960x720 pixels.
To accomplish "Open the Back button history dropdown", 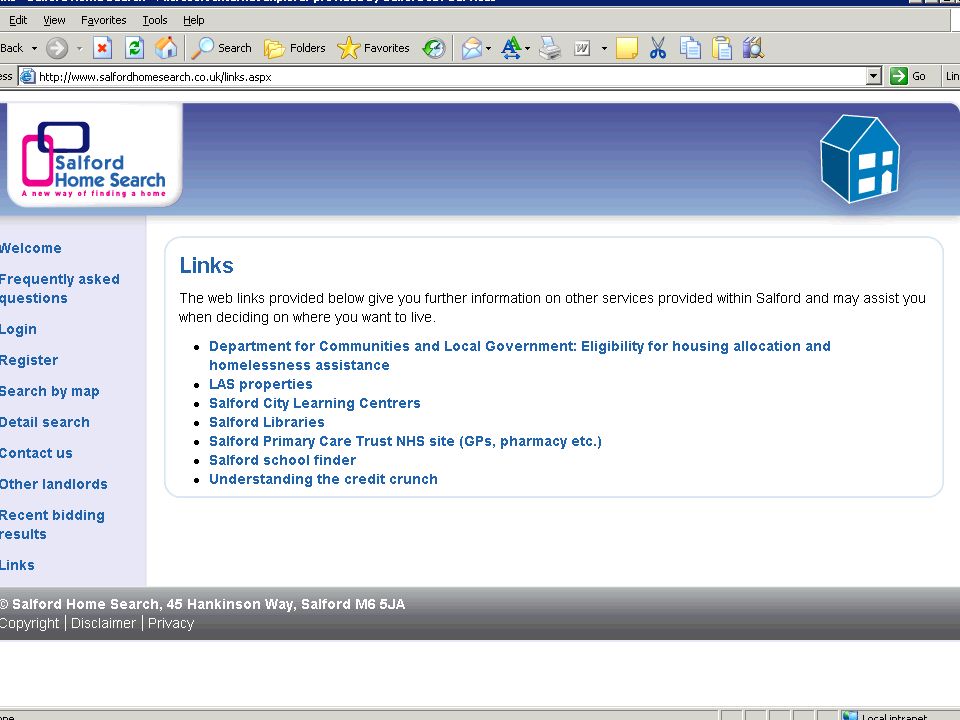I will click(x=34, y=48).
